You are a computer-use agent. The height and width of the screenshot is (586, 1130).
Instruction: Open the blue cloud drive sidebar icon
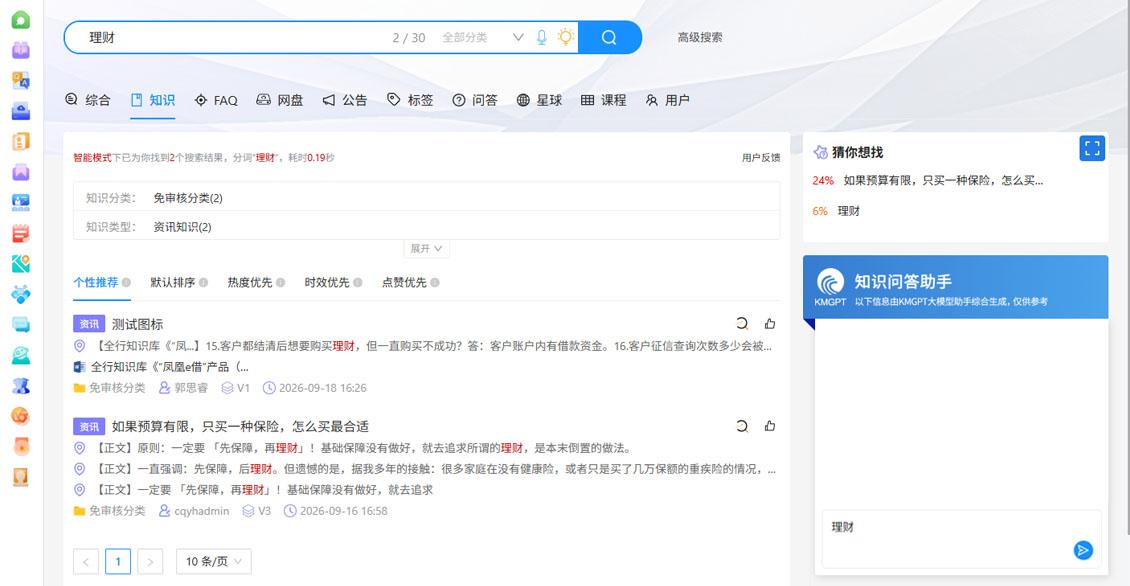pos(20,111)
